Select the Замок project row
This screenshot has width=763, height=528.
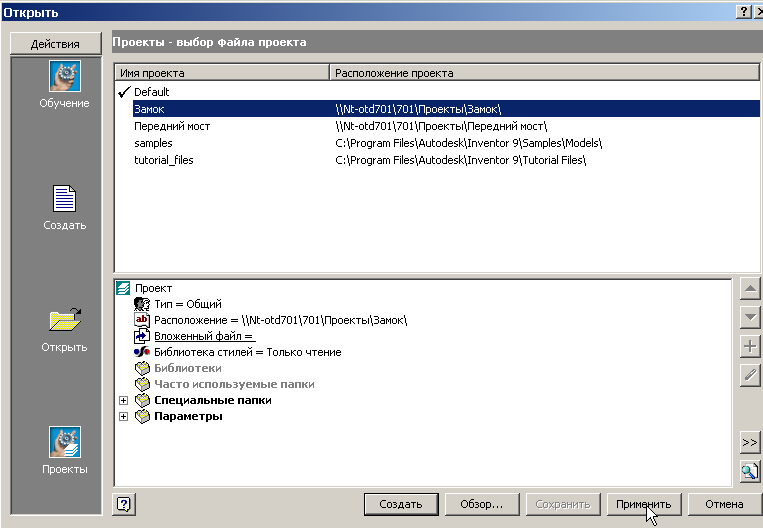coord(446,109)
